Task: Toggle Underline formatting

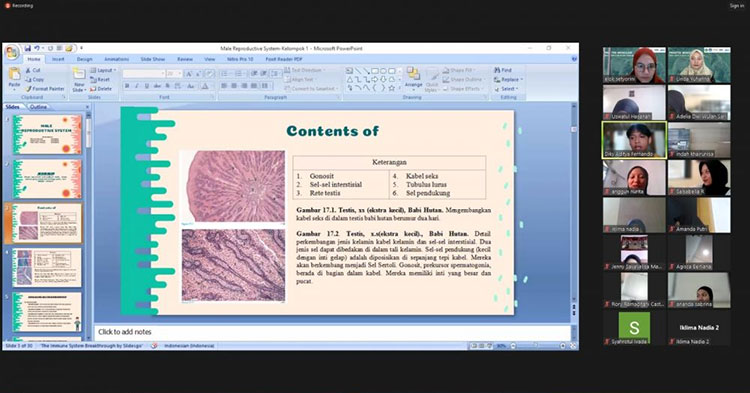Action: [146, 86]
